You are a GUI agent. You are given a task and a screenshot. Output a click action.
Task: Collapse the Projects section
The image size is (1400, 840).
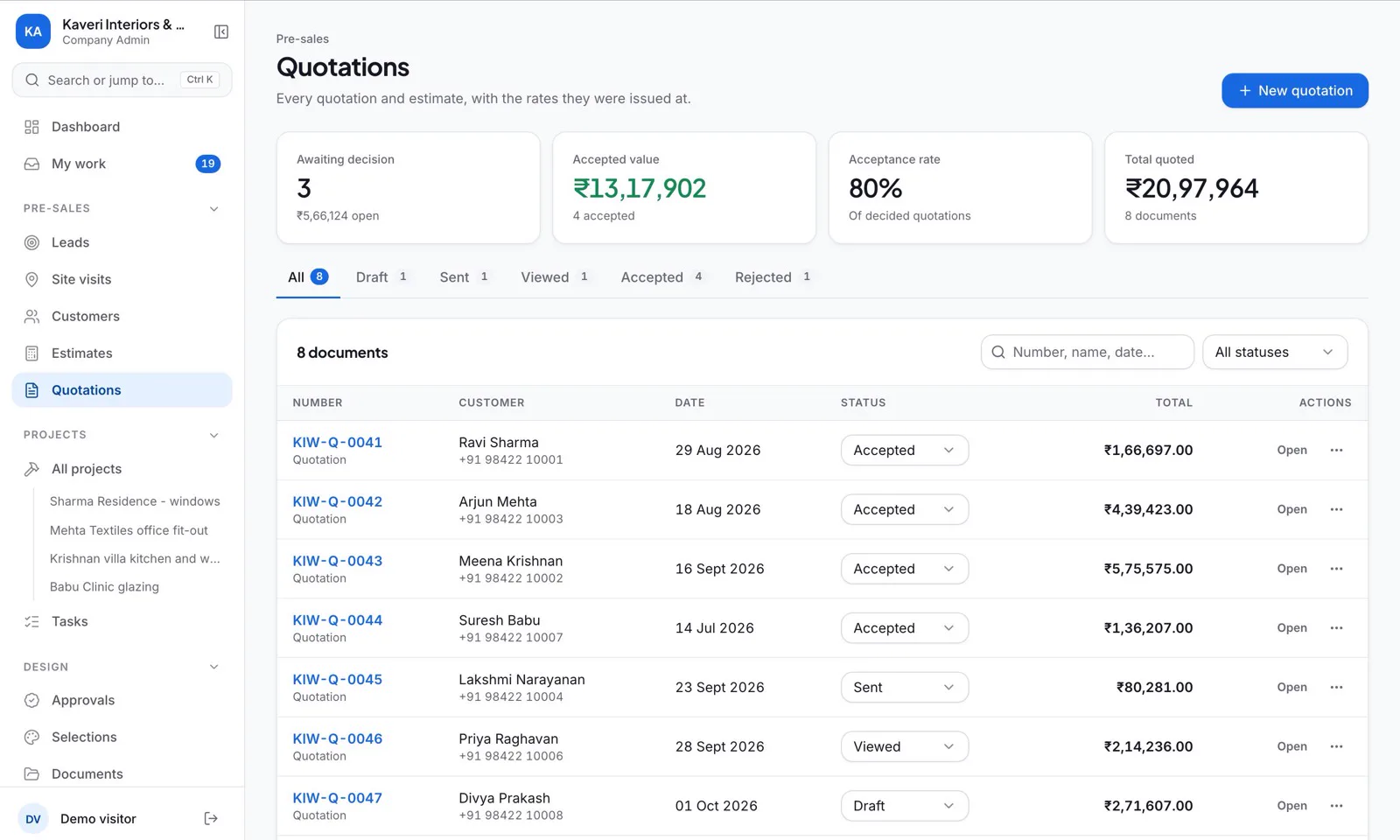tap(213, 435)
